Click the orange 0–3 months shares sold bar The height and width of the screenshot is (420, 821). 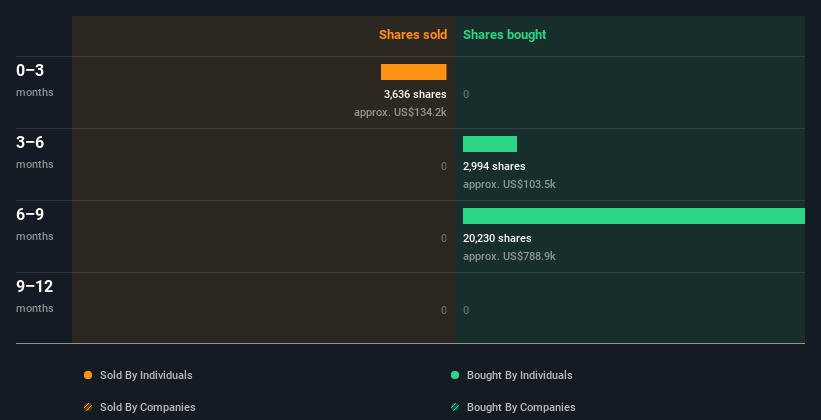[x=414, y=72]
